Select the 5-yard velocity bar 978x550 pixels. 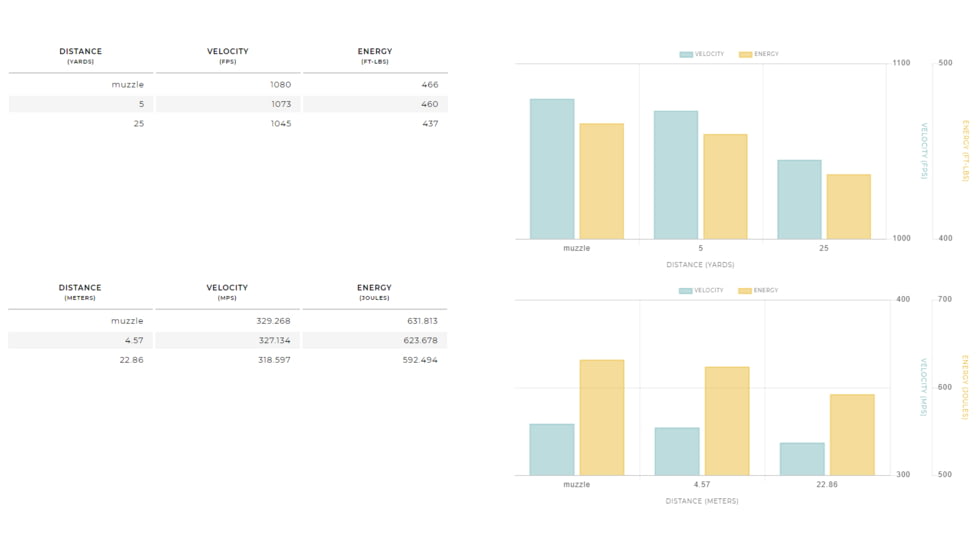point(676,175)
